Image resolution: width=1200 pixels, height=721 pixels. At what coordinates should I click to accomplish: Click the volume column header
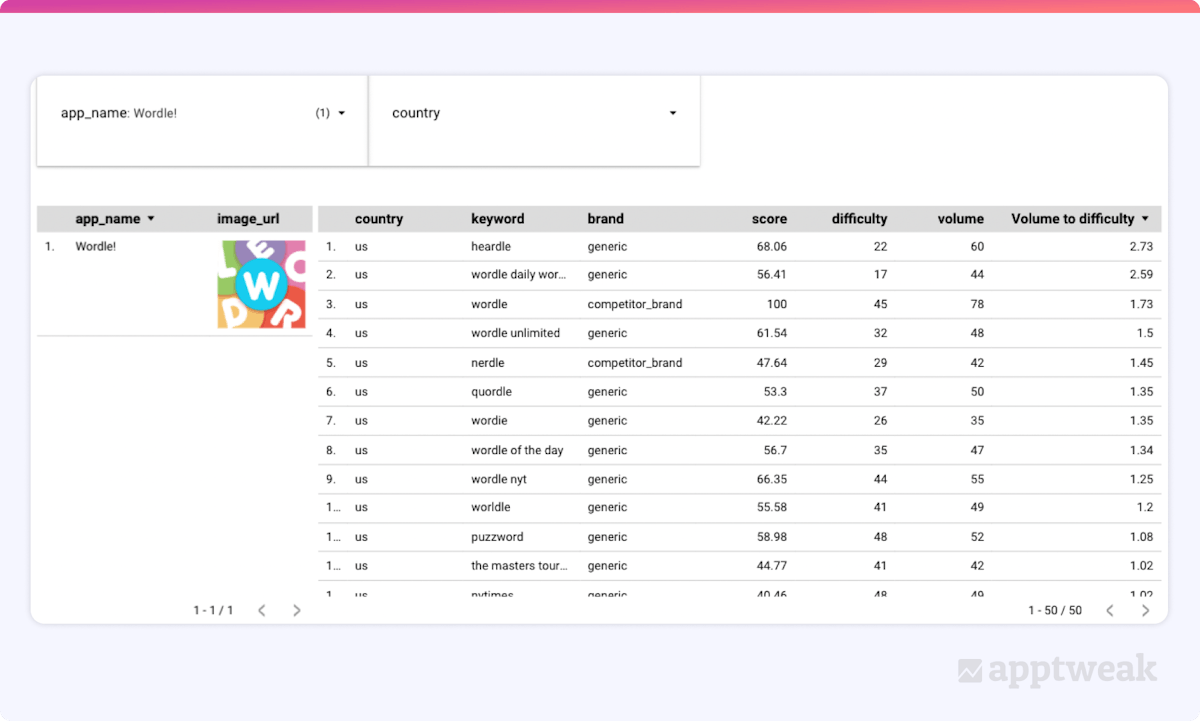click(x=960, y=218)
